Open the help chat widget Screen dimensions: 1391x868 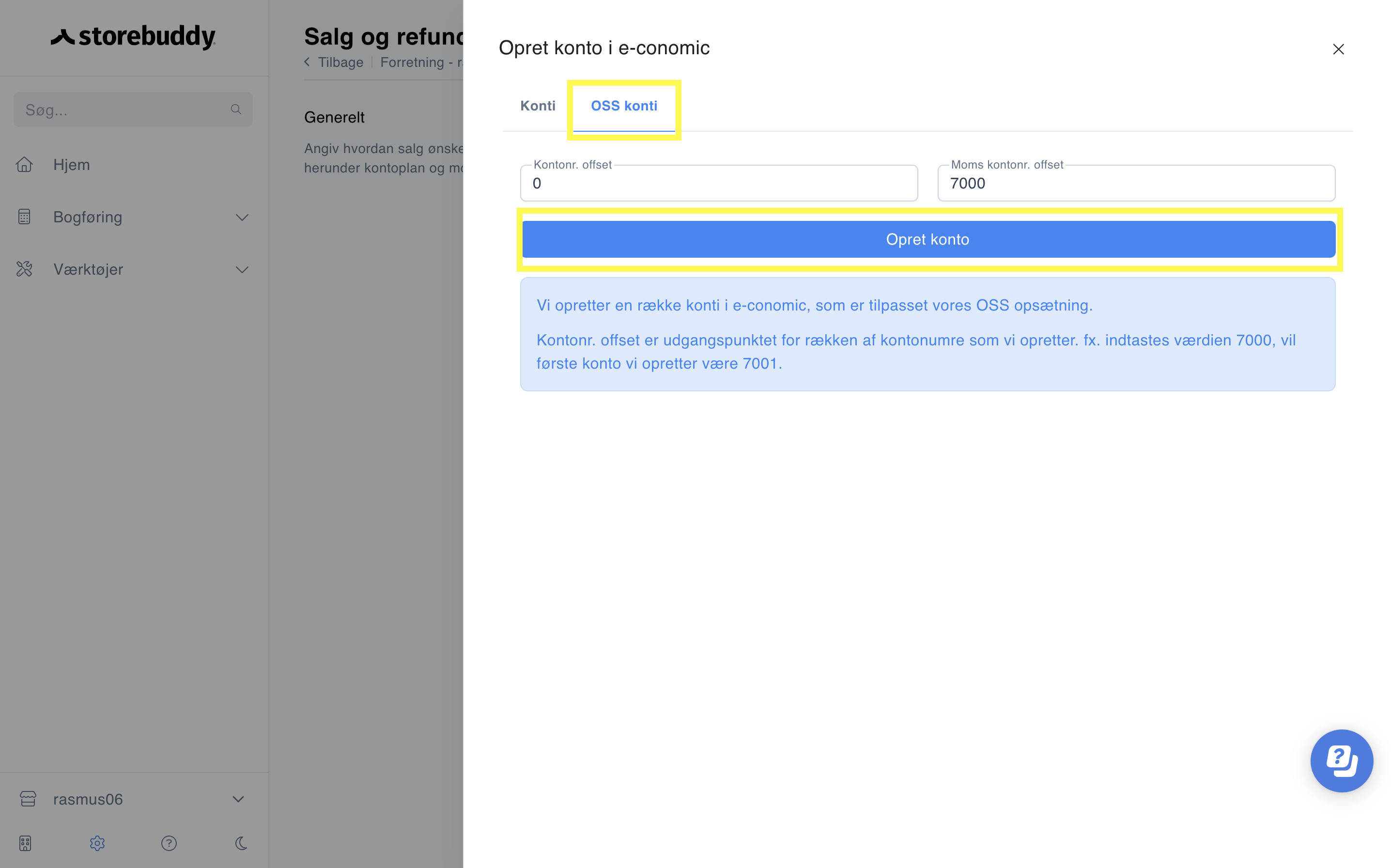click(x=1341, y=760)
